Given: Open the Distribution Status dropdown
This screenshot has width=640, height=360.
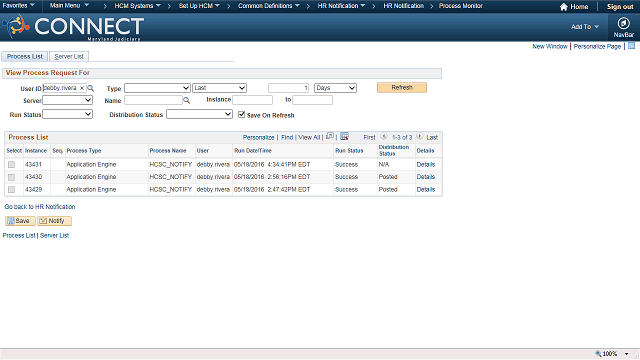Looking at the screenshot, I should (200, 114).
